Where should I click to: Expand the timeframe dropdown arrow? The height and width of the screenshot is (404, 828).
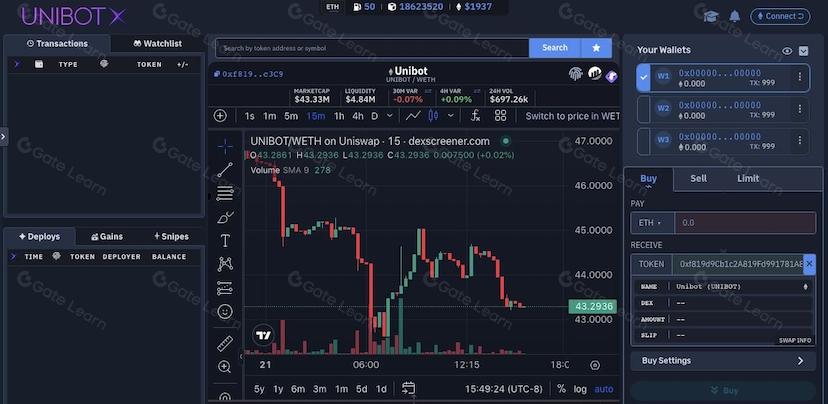(x=390, y=116)
